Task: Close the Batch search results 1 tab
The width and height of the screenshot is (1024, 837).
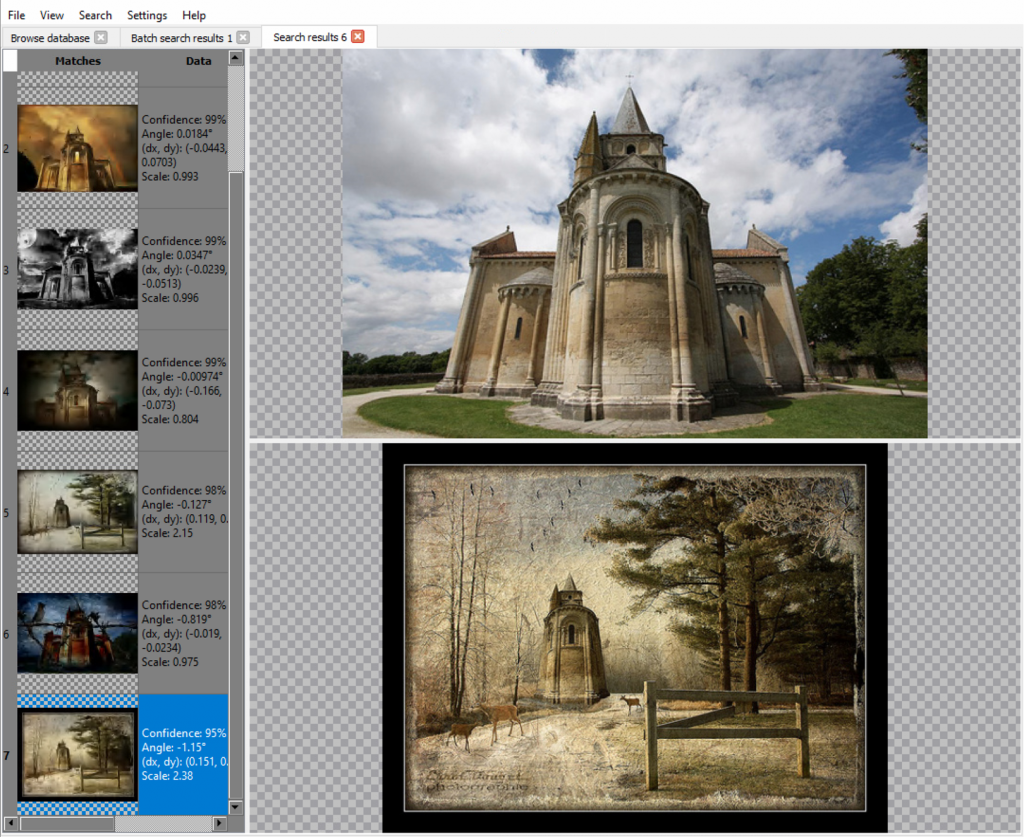Action: click(x=243, y=38)
